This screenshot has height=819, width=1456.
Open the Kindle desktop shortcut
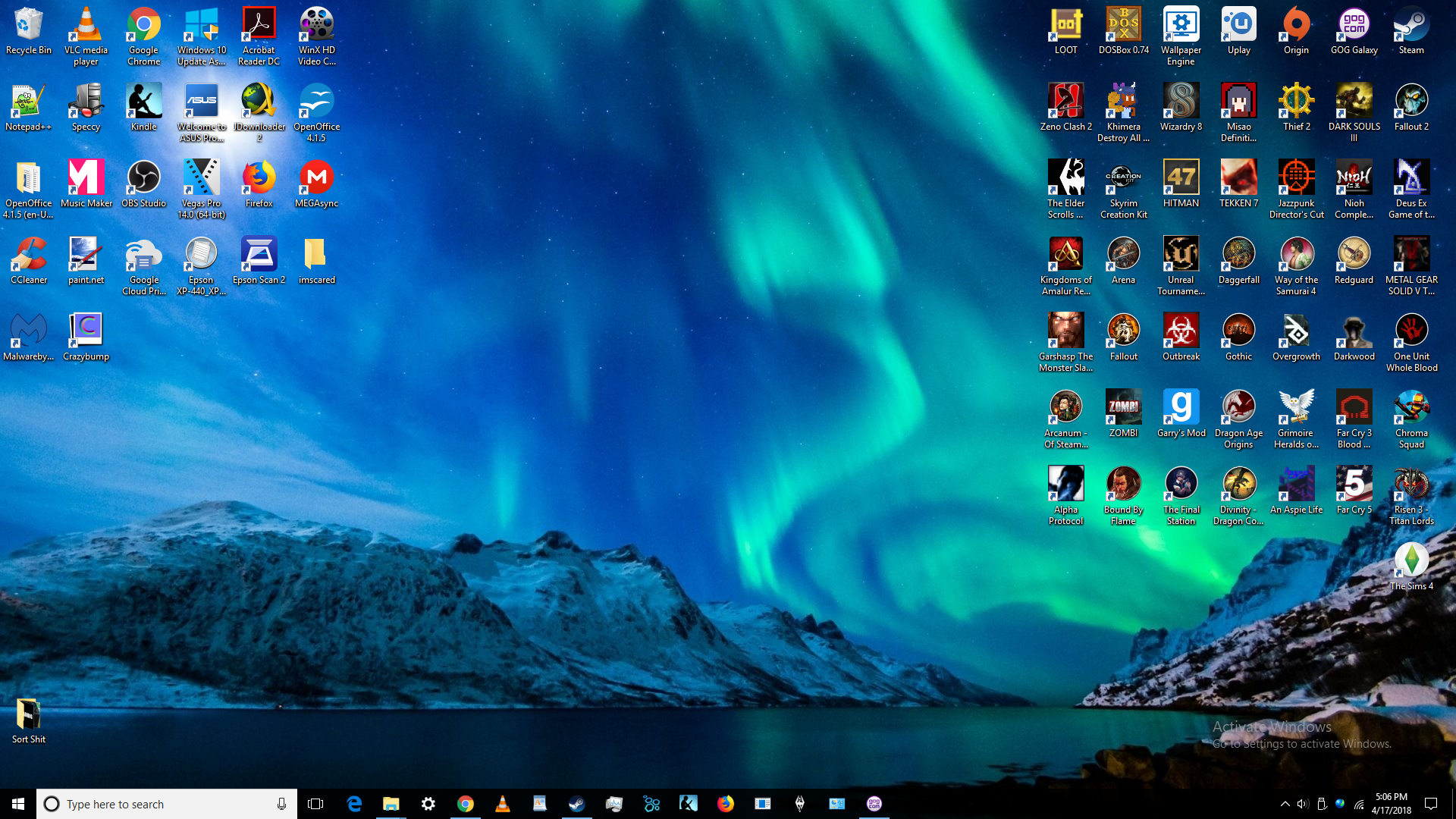144,108
